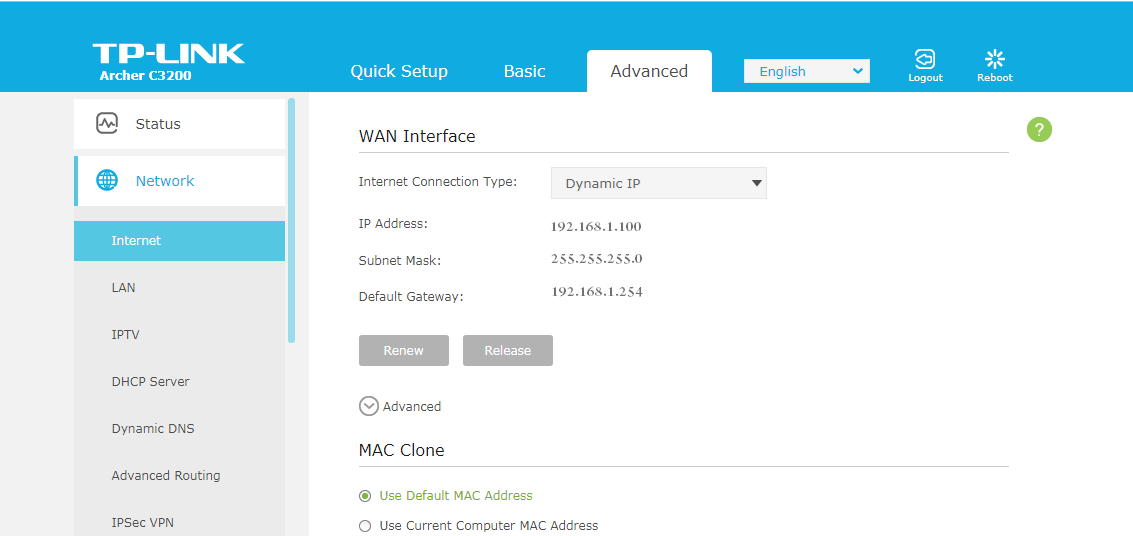Click the IP Address label
The width and height of the screenshot is (1133, 536).
[394, 223]
